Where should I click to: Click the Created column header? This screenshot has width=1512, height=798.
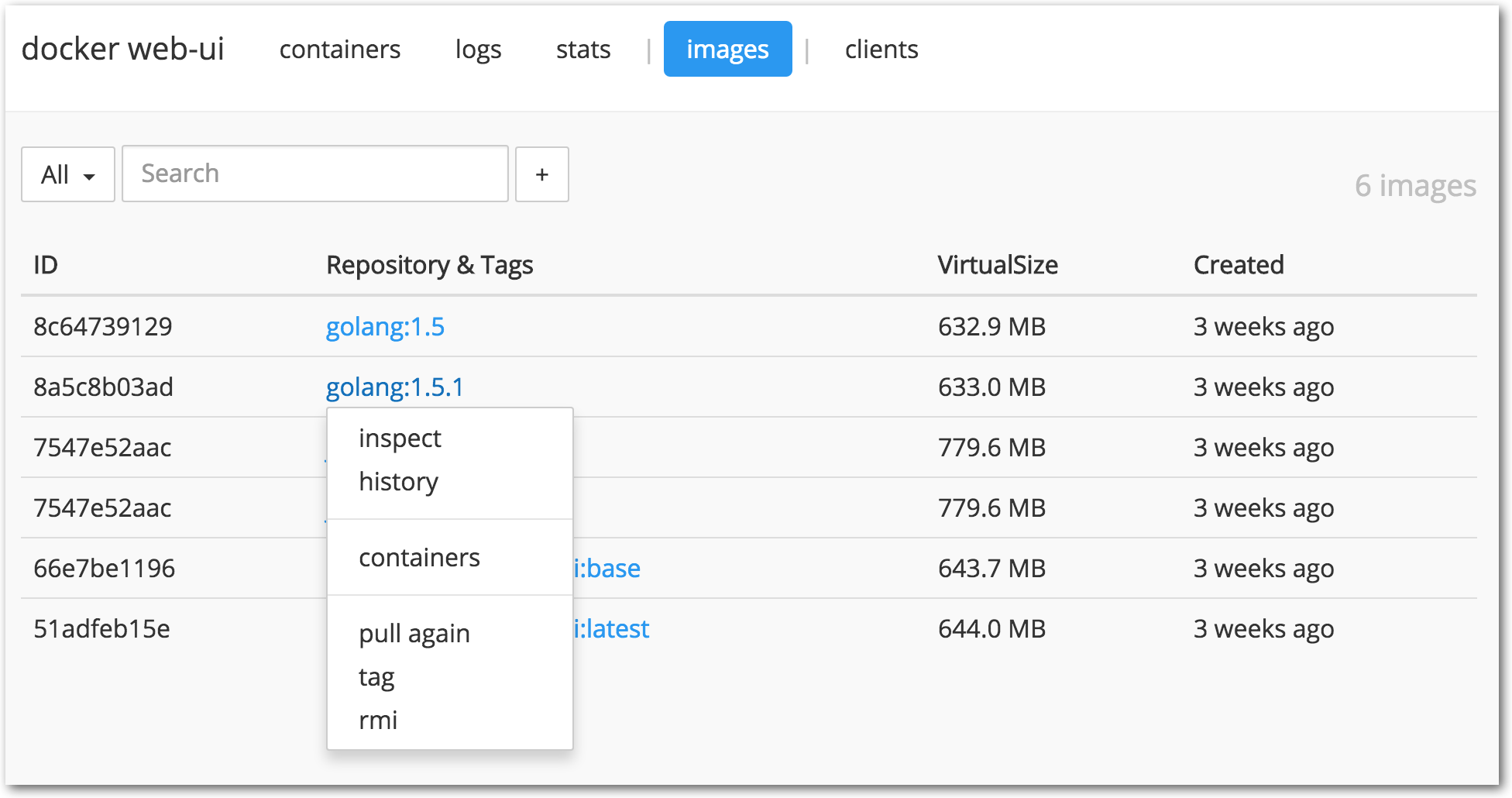[1239, 265]
